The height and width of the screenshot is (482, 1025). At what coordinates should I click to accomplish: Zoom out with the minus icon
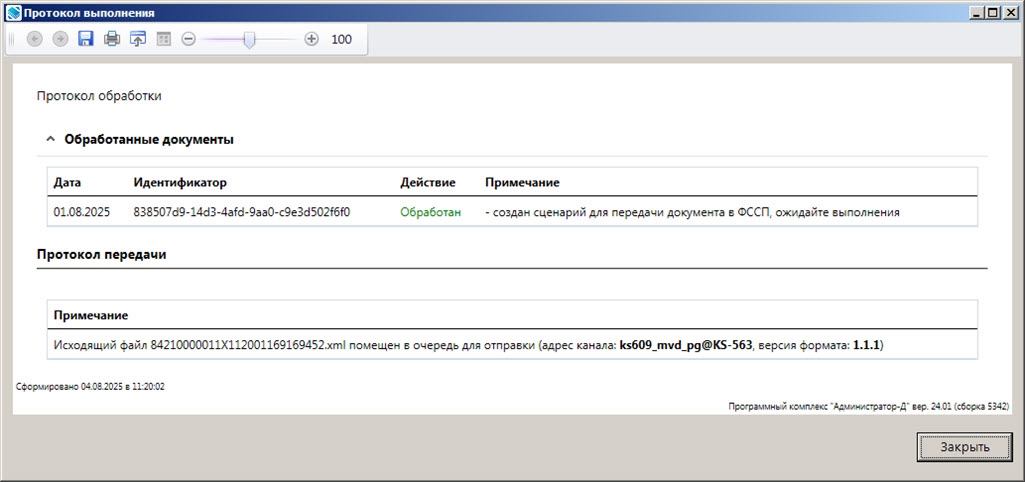pyautogui.click(x=188, y=39)
